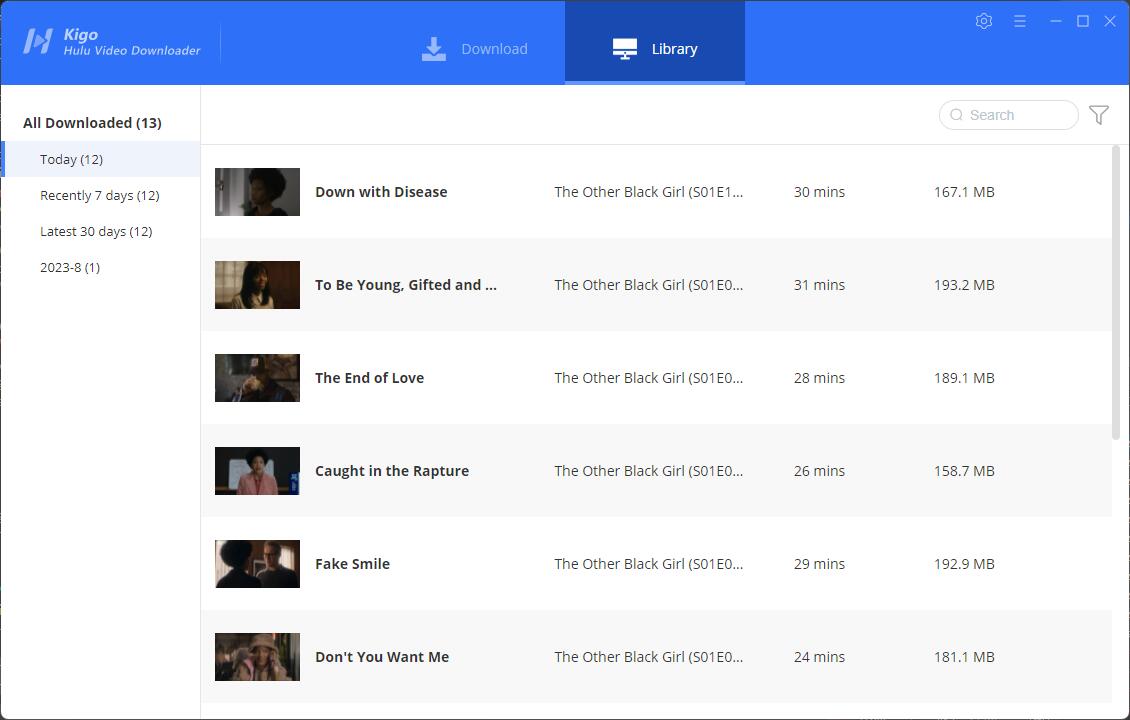The image size is (1130, 720).
Task: Open The End of Love thumbnail
Action: (x=257, y=378)
